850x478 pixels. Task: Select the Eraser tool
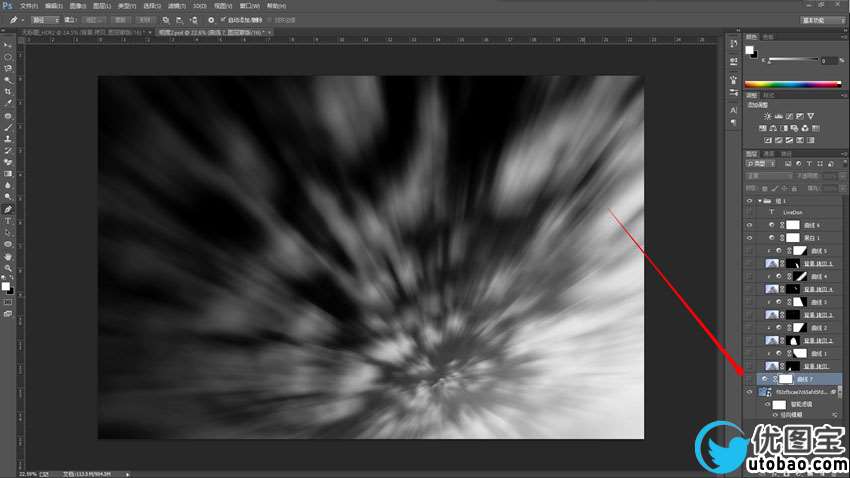8,162
